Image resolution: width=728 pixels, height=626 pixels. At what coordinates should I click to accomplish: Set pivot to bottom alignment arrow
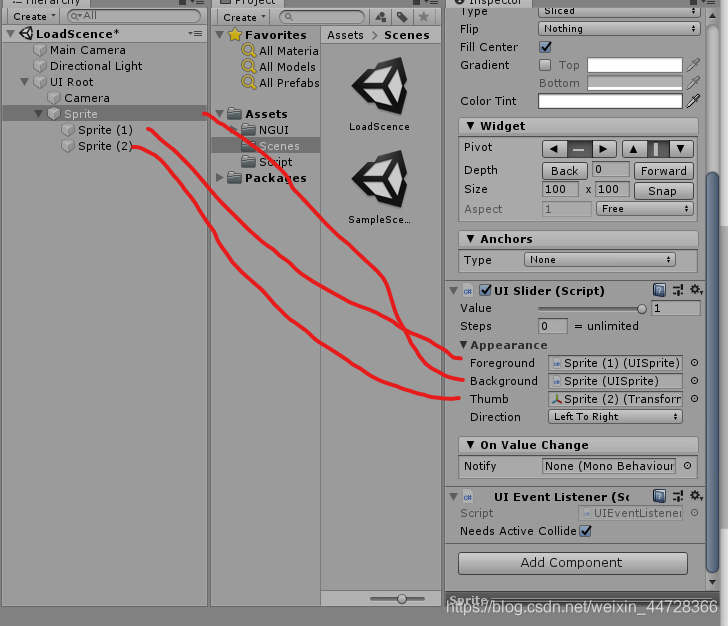681,149
